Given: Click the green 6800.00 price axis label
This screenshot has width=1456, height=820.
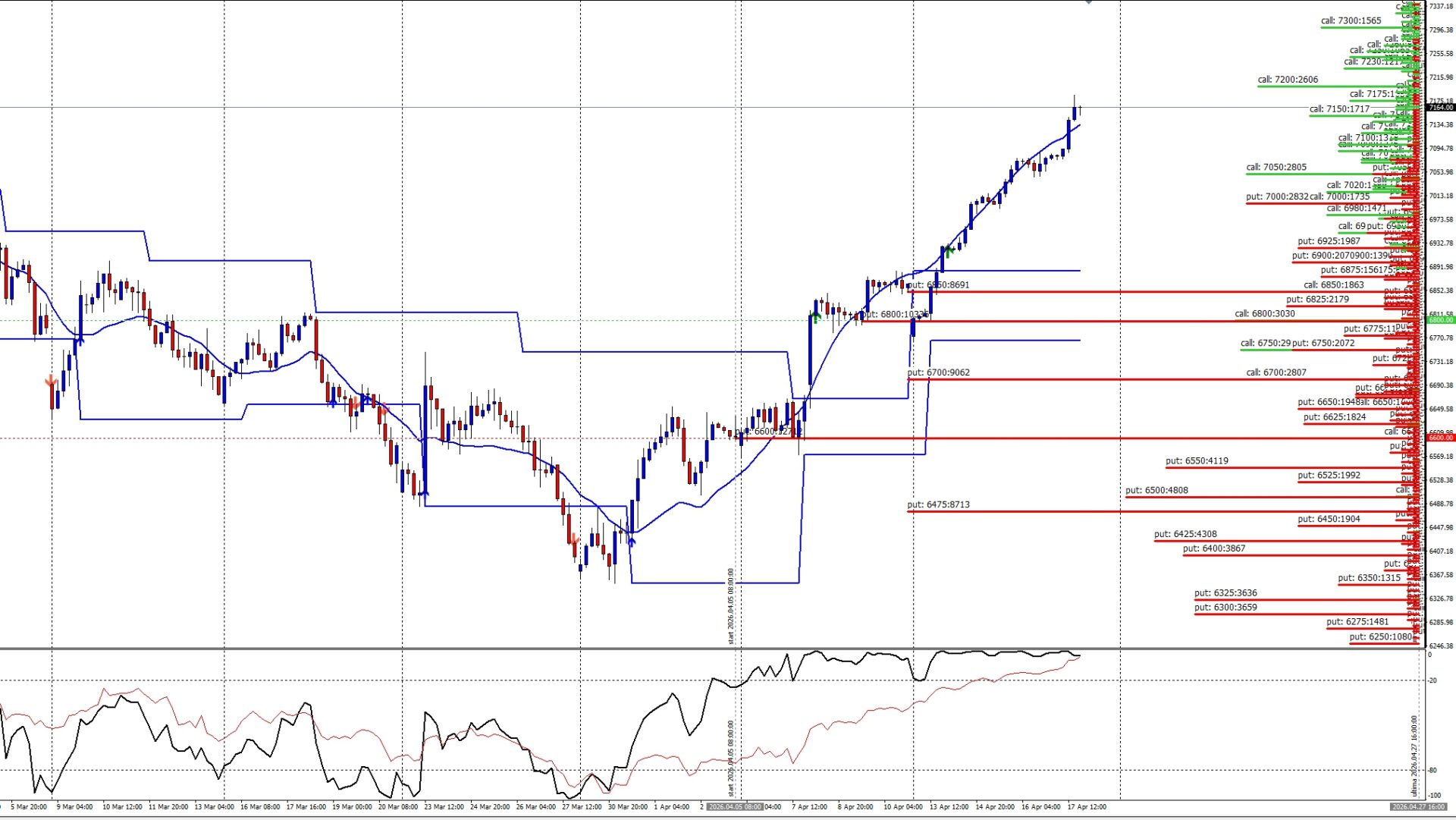Looking at the screenshot, I should [1441, 320].
